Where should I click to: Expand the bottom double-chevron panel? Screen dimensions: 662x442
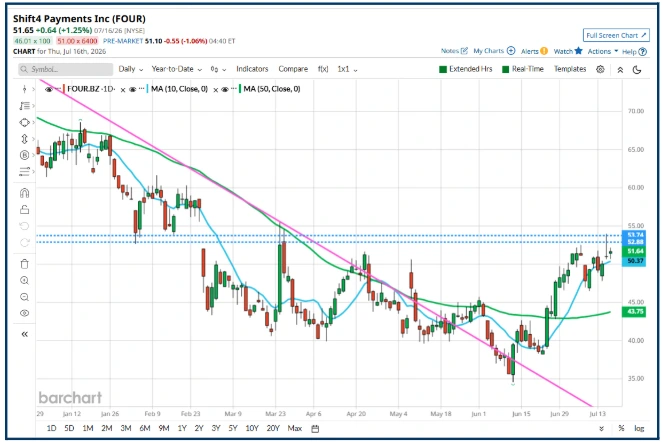coord(601,428)
